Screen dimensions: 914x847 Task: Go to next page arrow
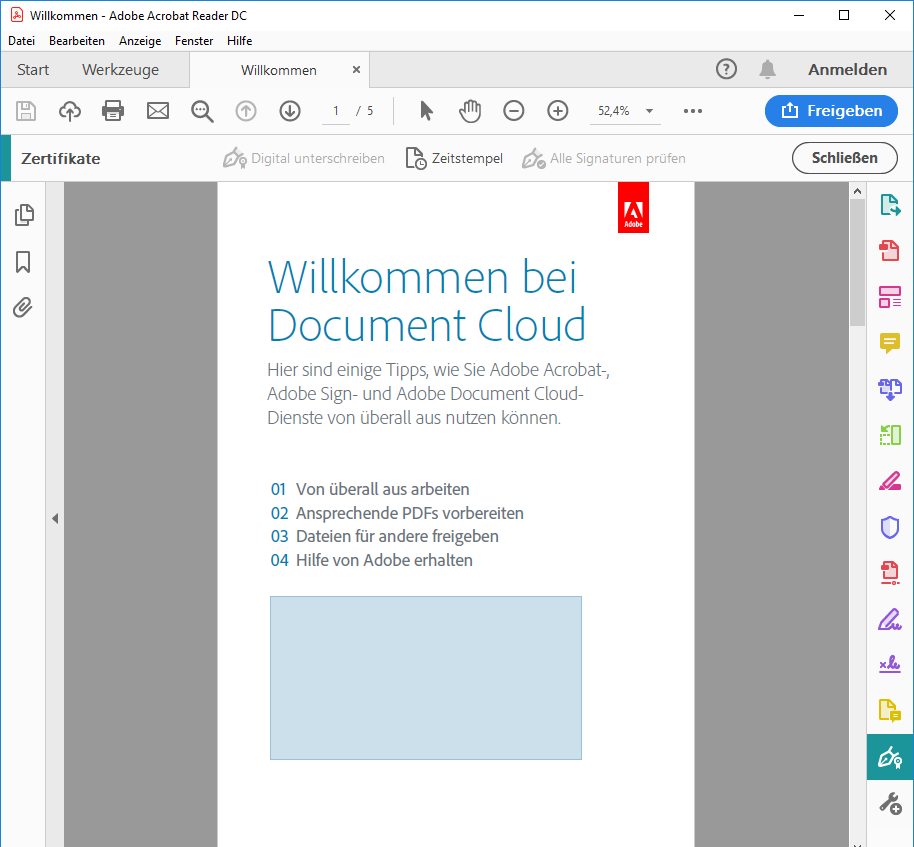(290, 111)
